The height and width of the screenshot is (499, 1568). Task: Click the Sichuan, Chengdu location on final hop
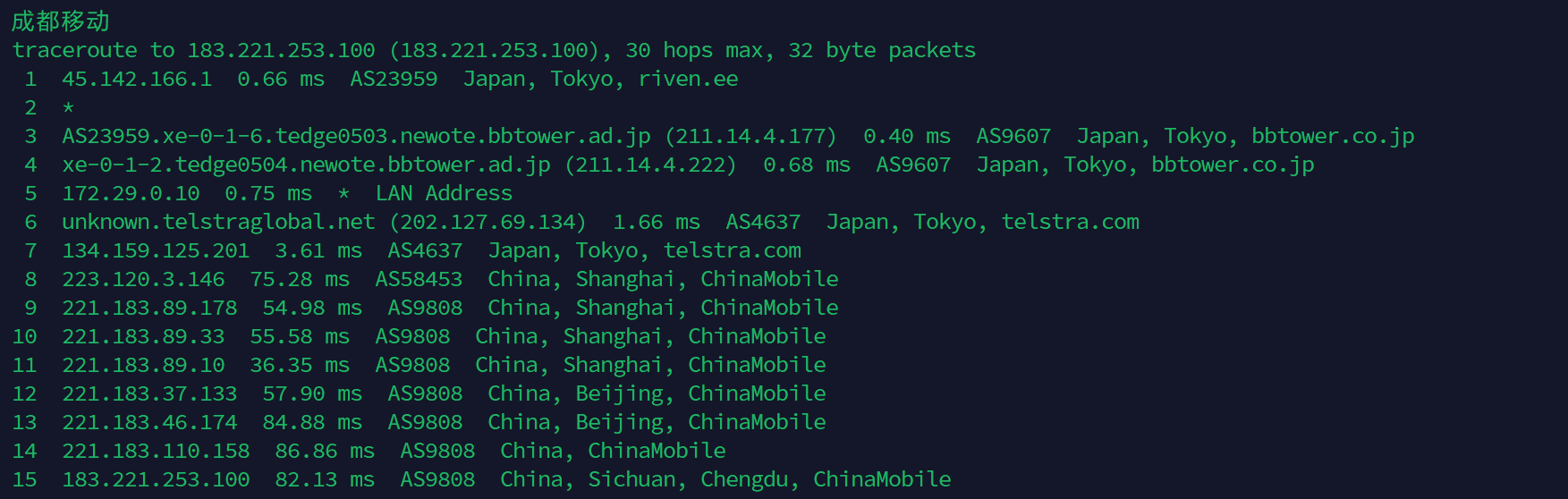coord(688,479)
